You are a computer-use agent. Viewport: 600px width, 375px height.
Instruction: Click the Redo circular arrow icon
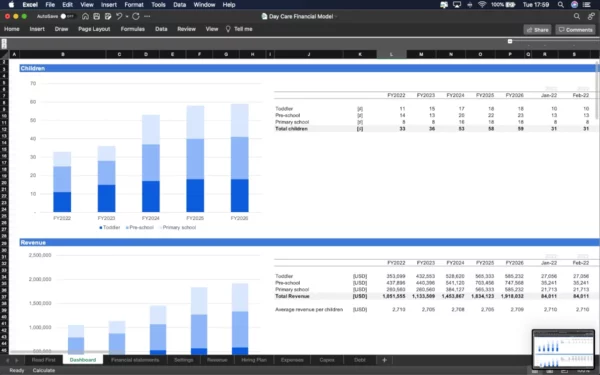(x=136, y=16)
